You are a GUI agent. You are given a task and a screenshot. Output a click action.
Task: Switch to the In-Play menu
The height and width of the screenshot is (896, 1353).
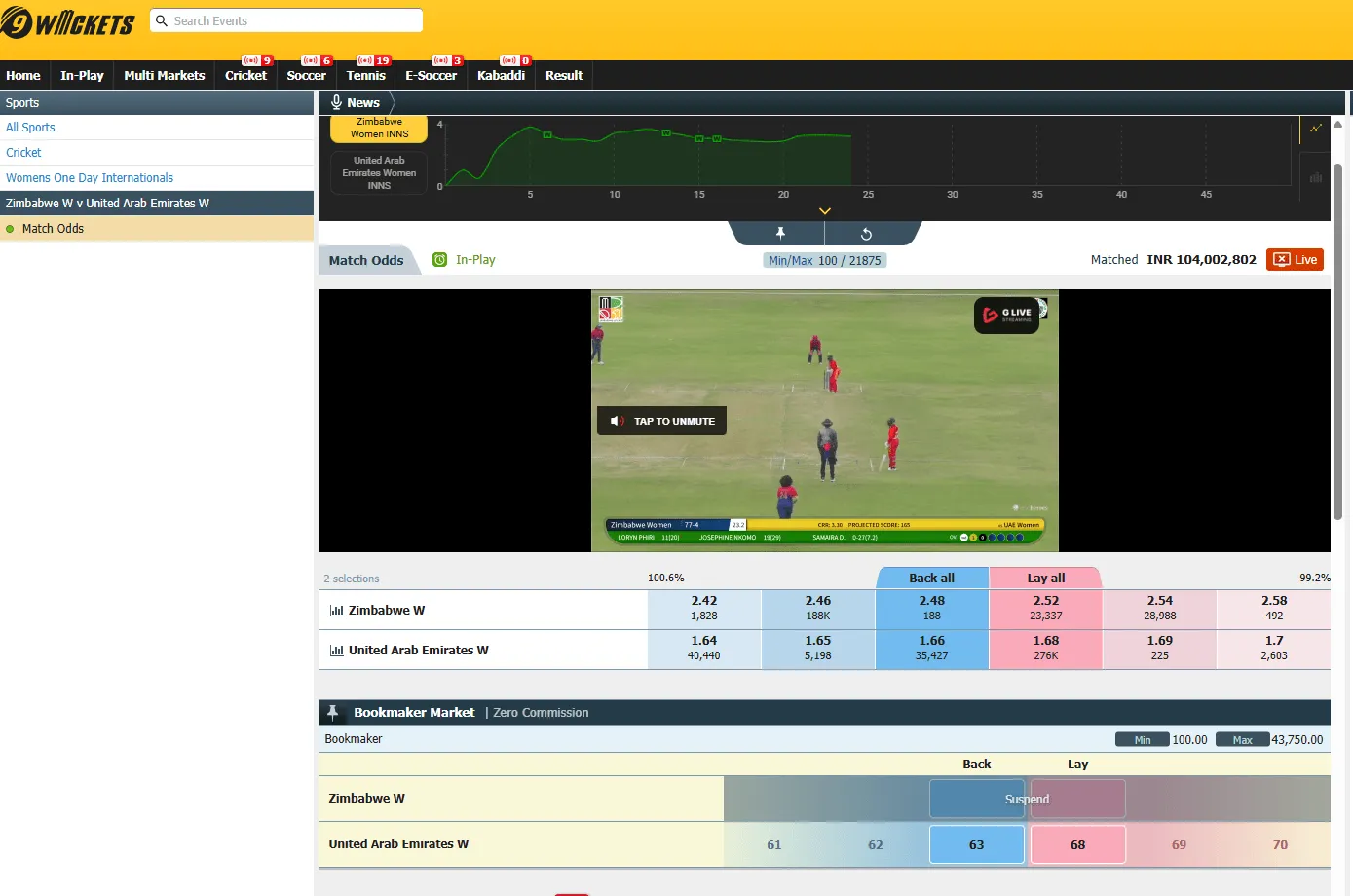coord(82,75)
